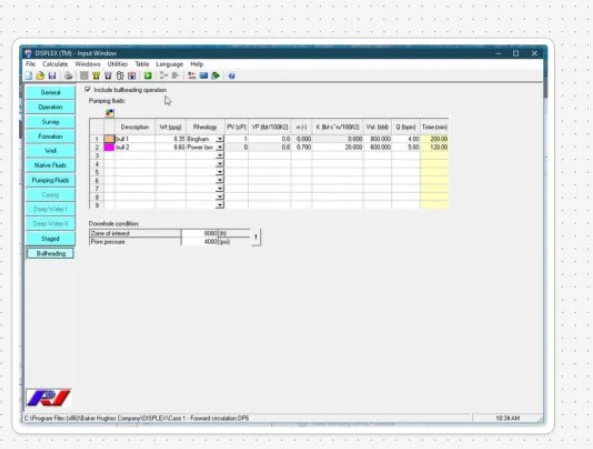Open the Calculate menu
Screen dimensions: 593x449
(55, 64)
